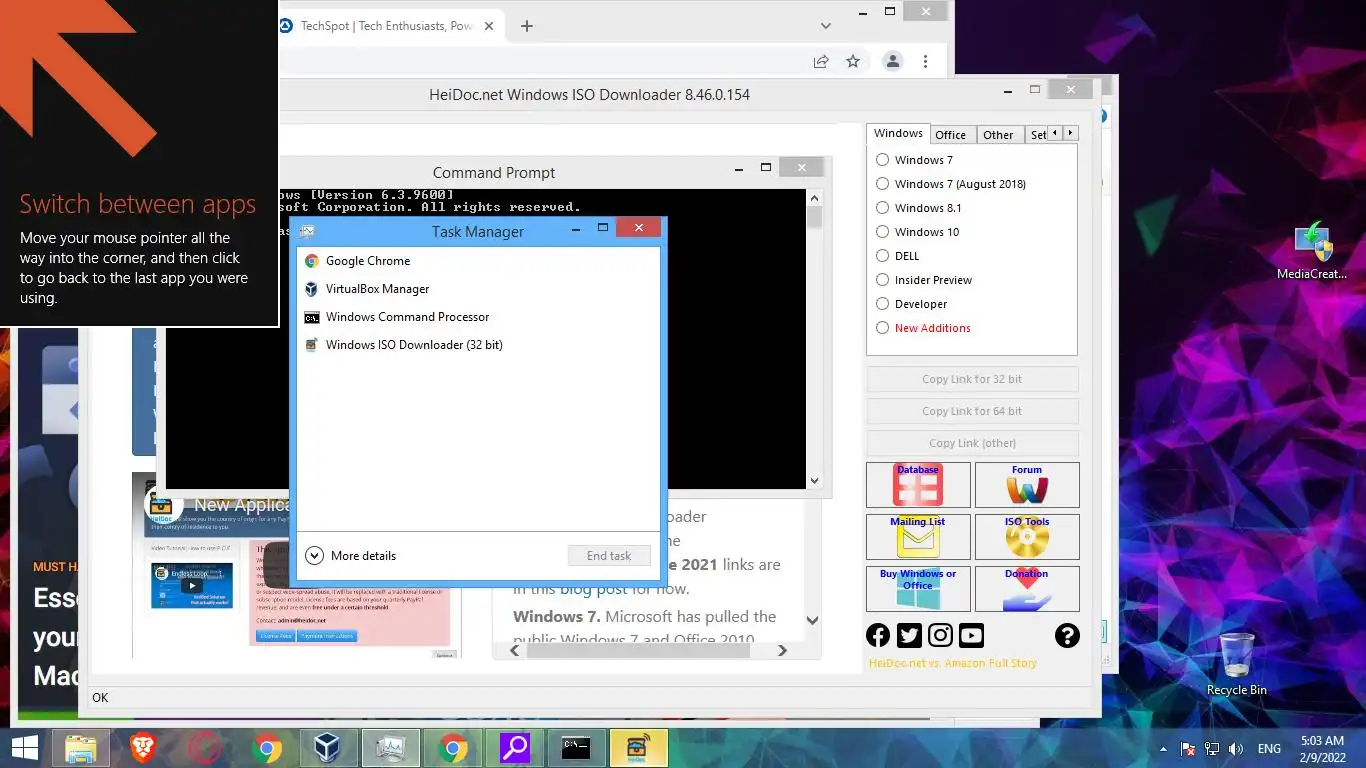Select VirtualBox Manager in Task Manager
1366x768 pixels.
[479, 289]
